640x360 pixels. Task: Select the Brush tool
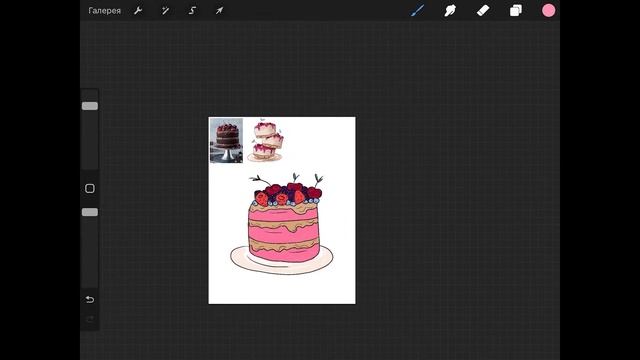[x=418, y=11]
